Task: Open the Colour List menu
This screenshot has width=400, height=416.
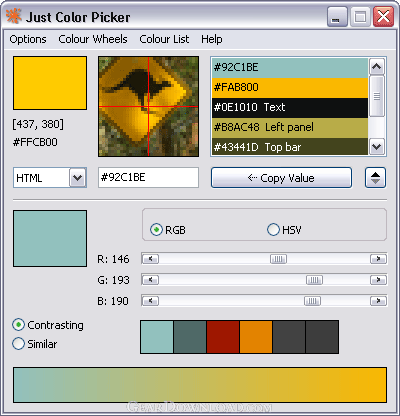Action: pos(164,39)
